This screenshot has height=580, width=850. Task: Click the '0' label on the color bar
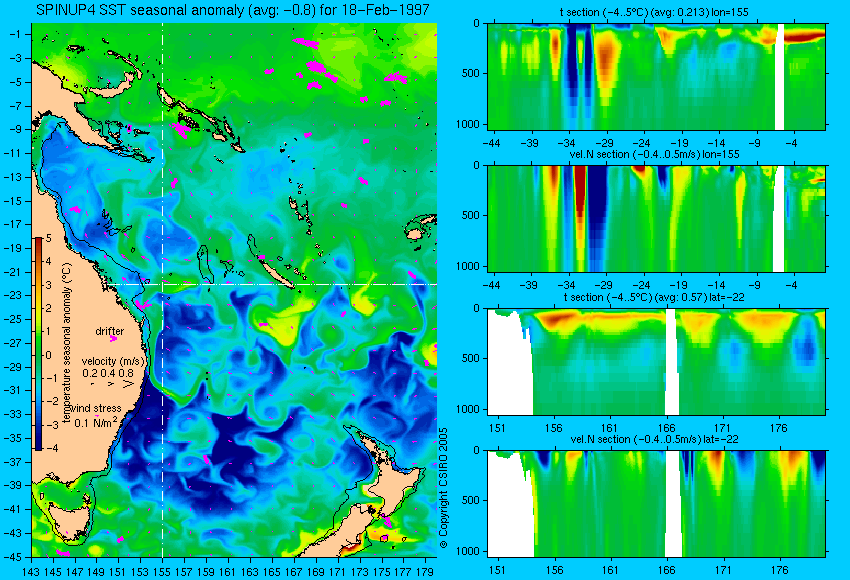click(x=49, y=355)
